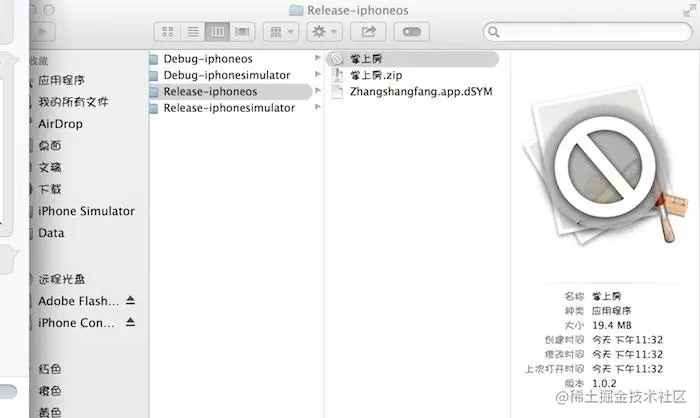Eject the Adobe Flash volume

point(130,300)
